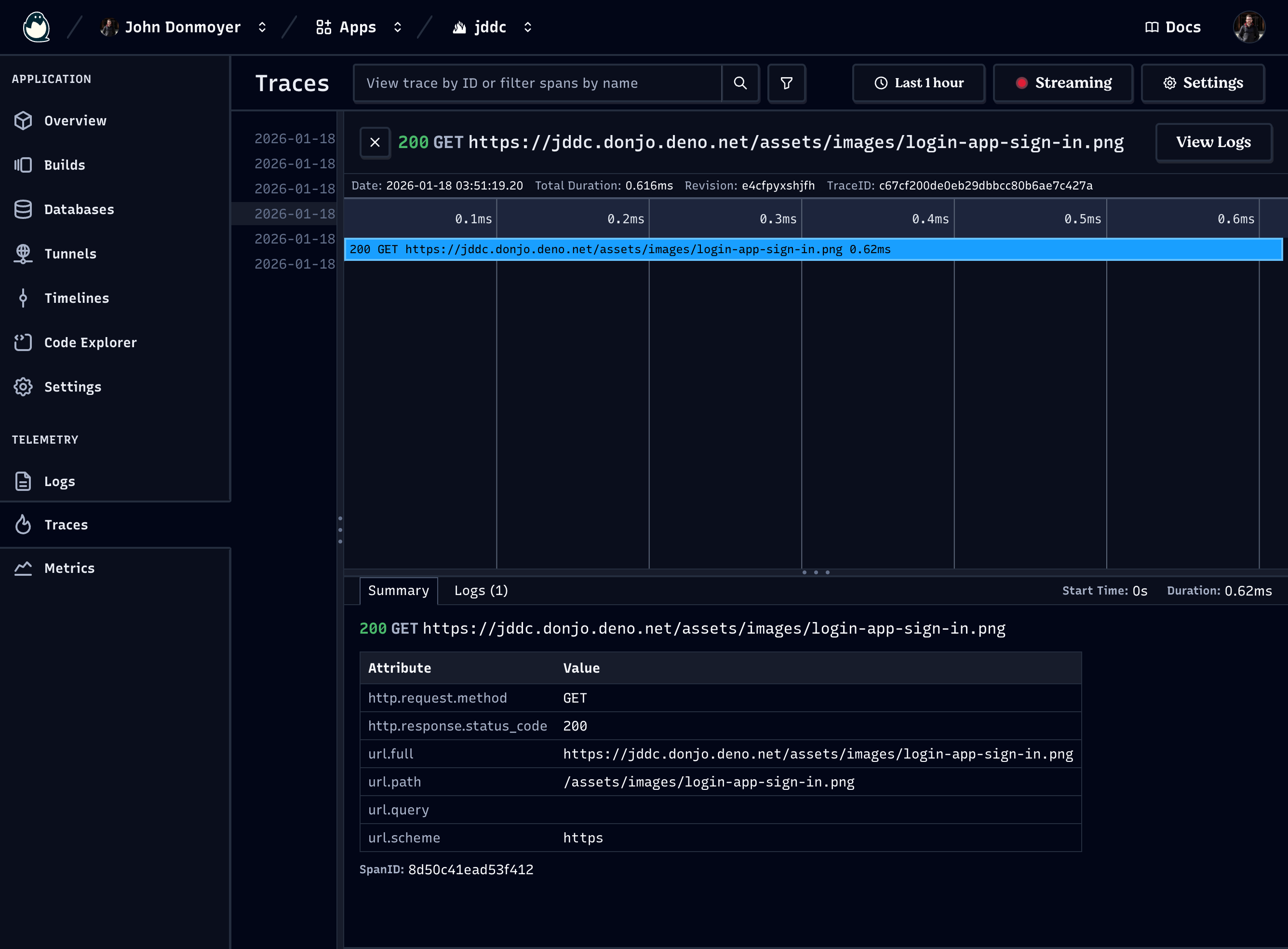This screenshot has width=1288, height=949.
Task: Click user avatar in top right
Action: [x=1249, y=27]
